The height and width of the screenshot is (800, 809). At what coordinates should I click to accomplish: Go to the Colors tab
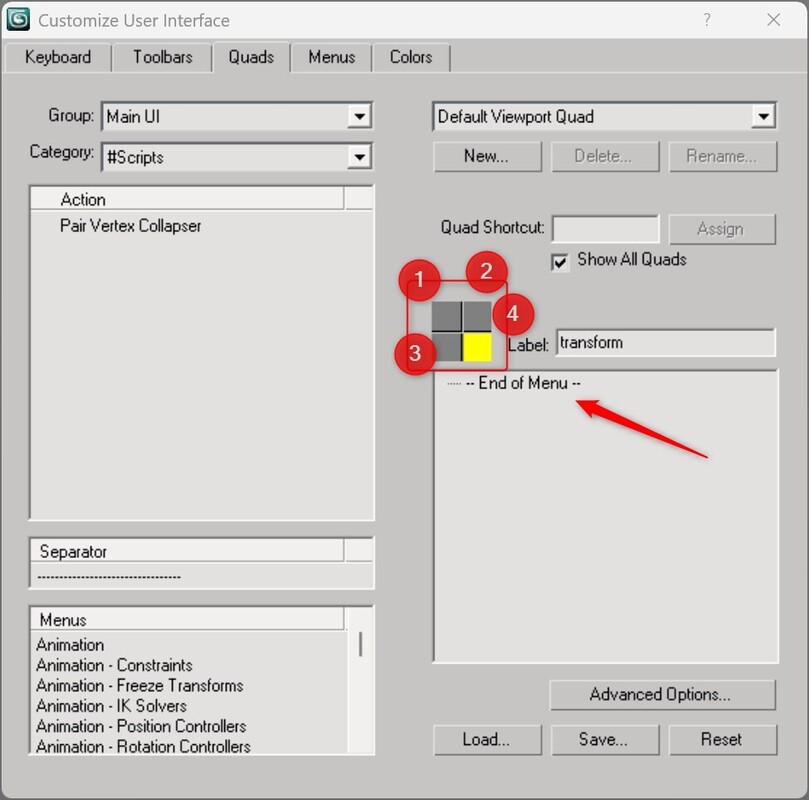411,57
